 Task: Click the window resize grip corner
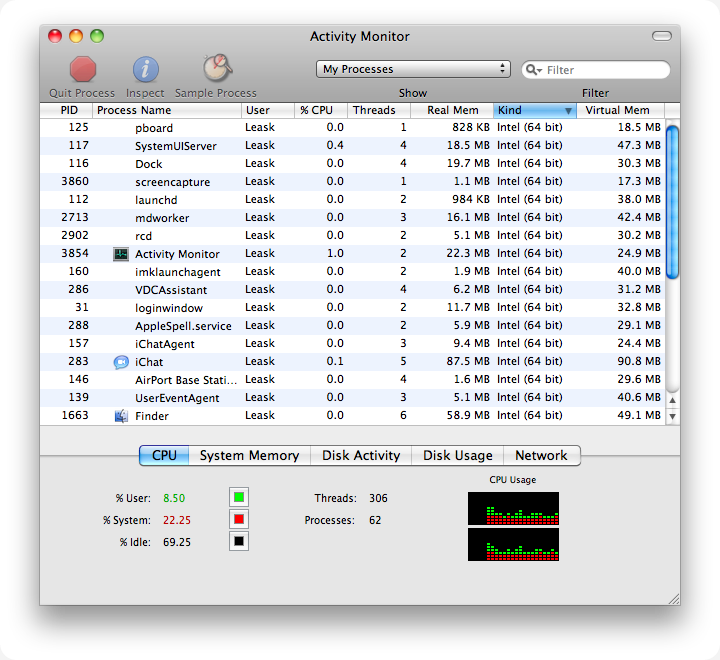pos(674,599)
